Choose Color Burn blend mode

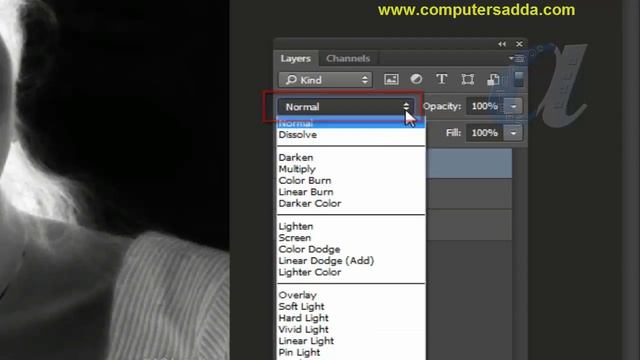tap(351, 180)
